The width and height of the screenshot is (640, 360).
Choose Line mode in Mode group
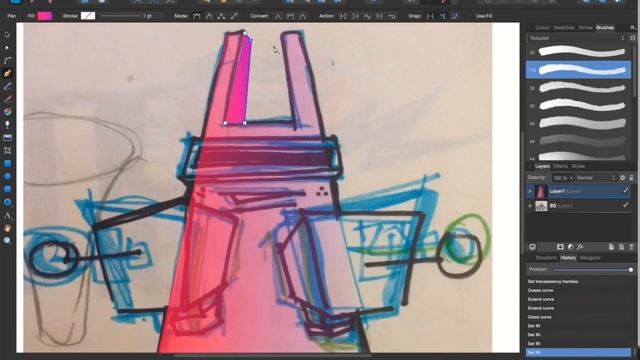(234, 16)
